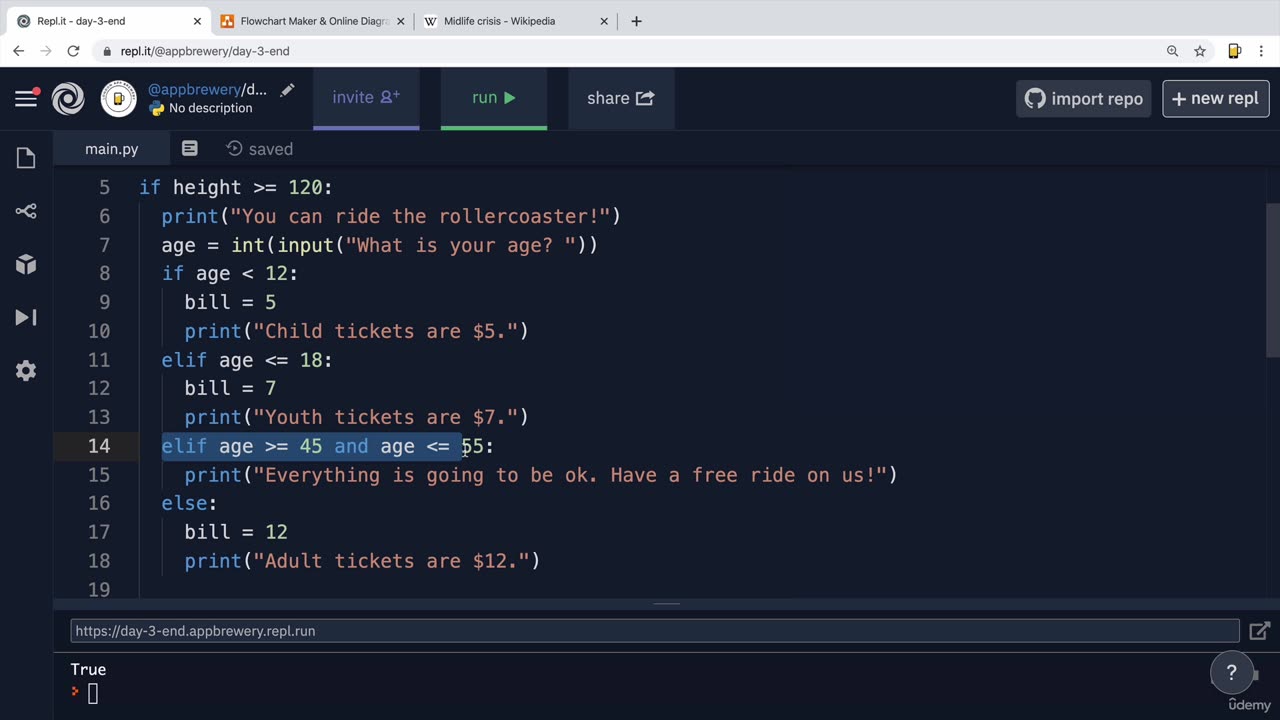The image size is (1280, 720).
Task: Open the help question mark button
Action: pyautogui.click(x=1231, y=672)
